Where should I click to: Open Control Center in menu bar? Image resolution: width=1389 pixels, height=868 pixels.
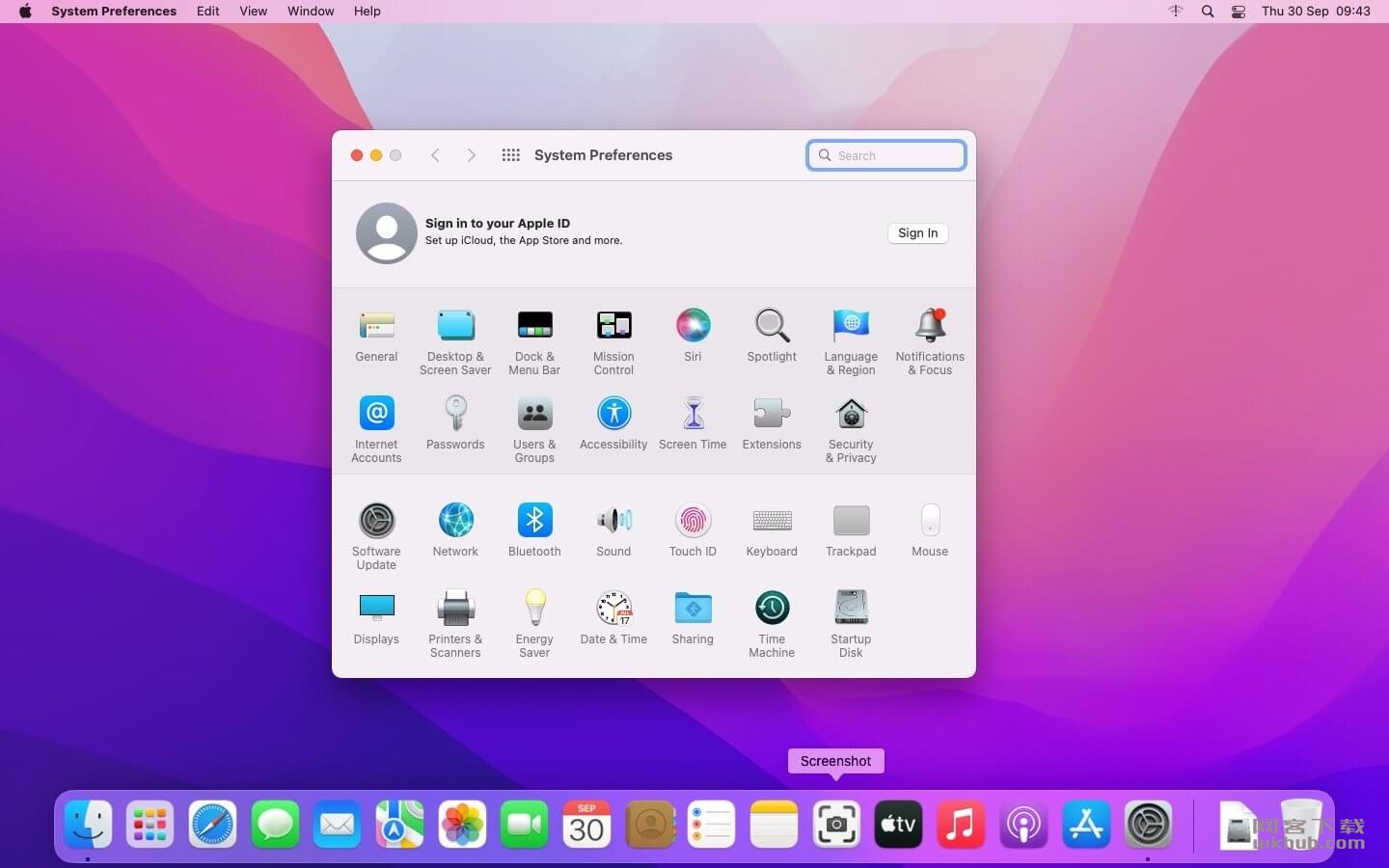1239,12
